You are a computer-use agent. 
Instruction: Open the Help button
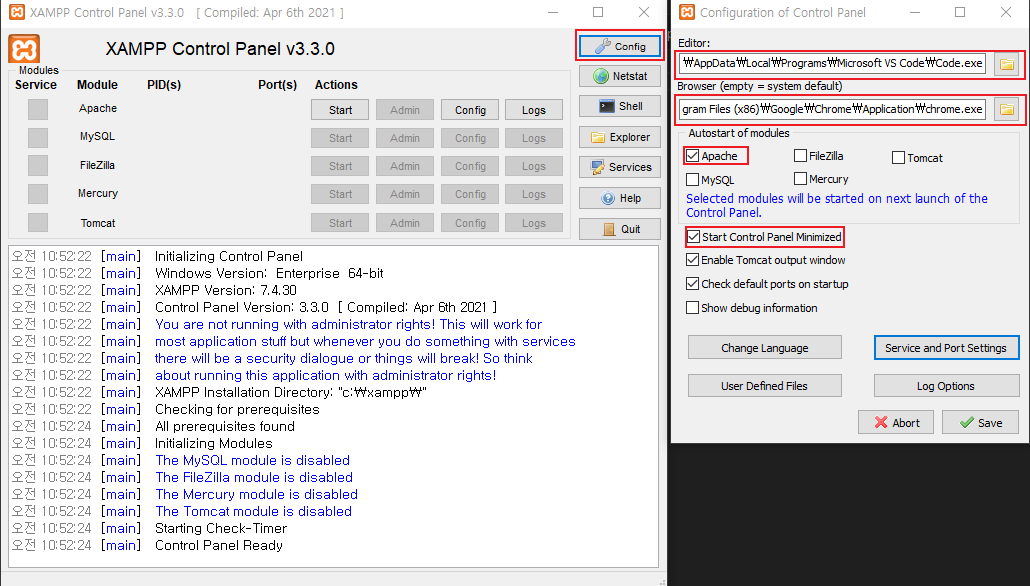619,198
